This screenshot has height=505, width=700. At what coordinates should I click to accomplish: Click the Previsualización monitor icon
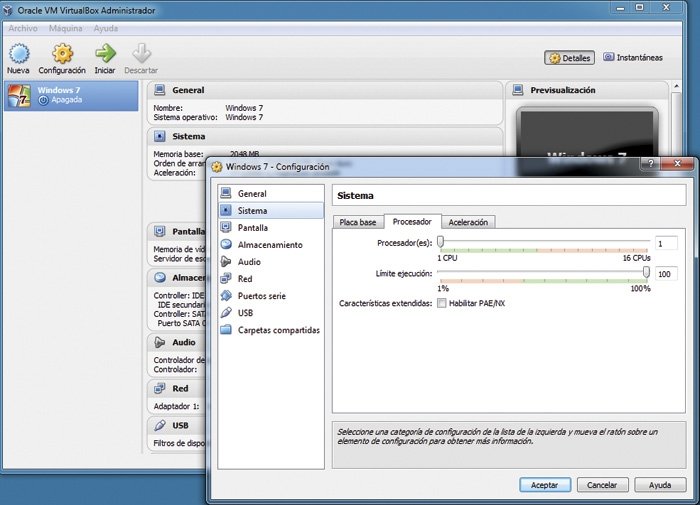(518, 90)
